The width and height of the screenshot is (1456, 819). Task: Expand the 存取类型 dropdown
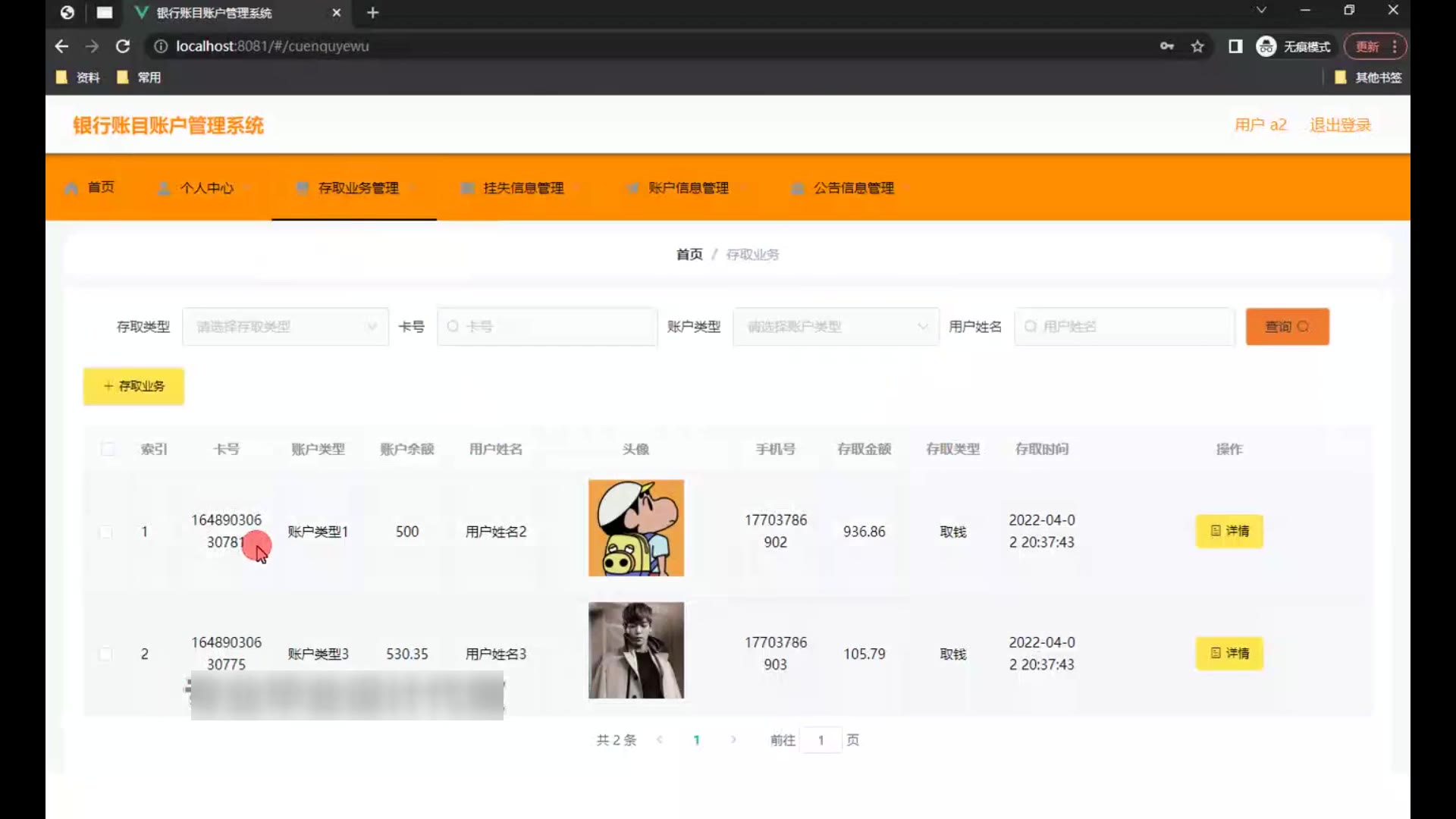285,327
